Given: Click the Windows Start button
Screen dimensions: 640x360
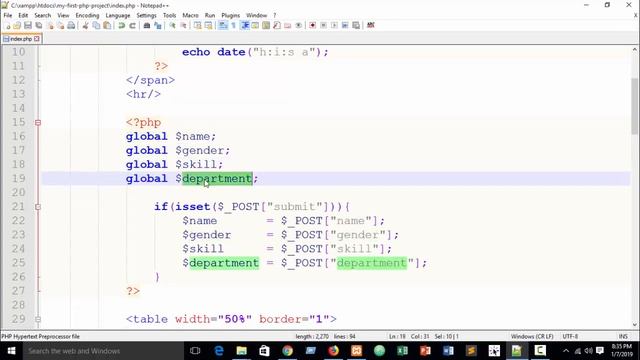Looking at the screenshot, I should (x=11, y=351).
